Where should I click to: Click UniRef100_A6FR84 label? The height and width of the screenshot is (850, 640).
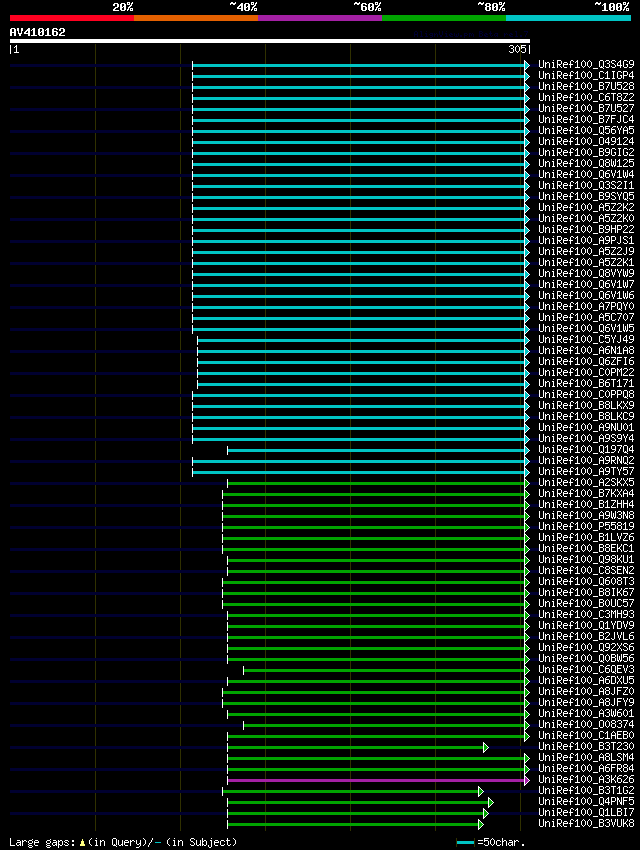(586, 769)
